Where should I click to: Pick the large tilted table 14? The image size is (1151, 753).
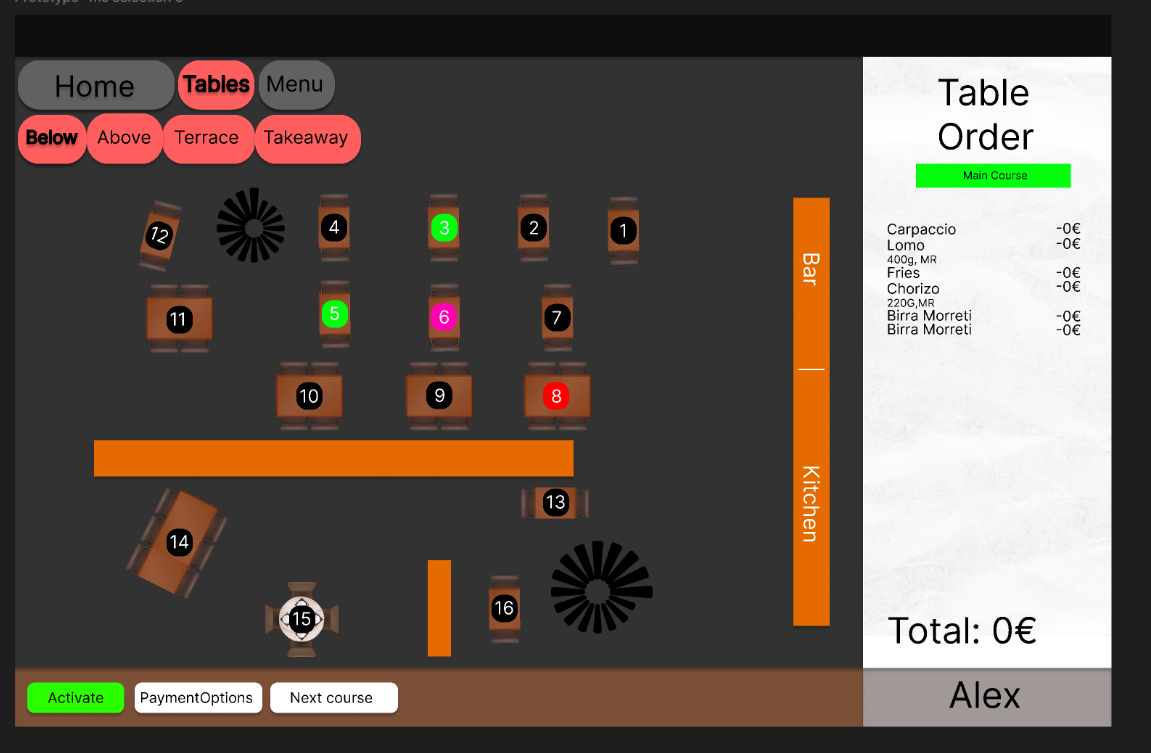point(179,543)
